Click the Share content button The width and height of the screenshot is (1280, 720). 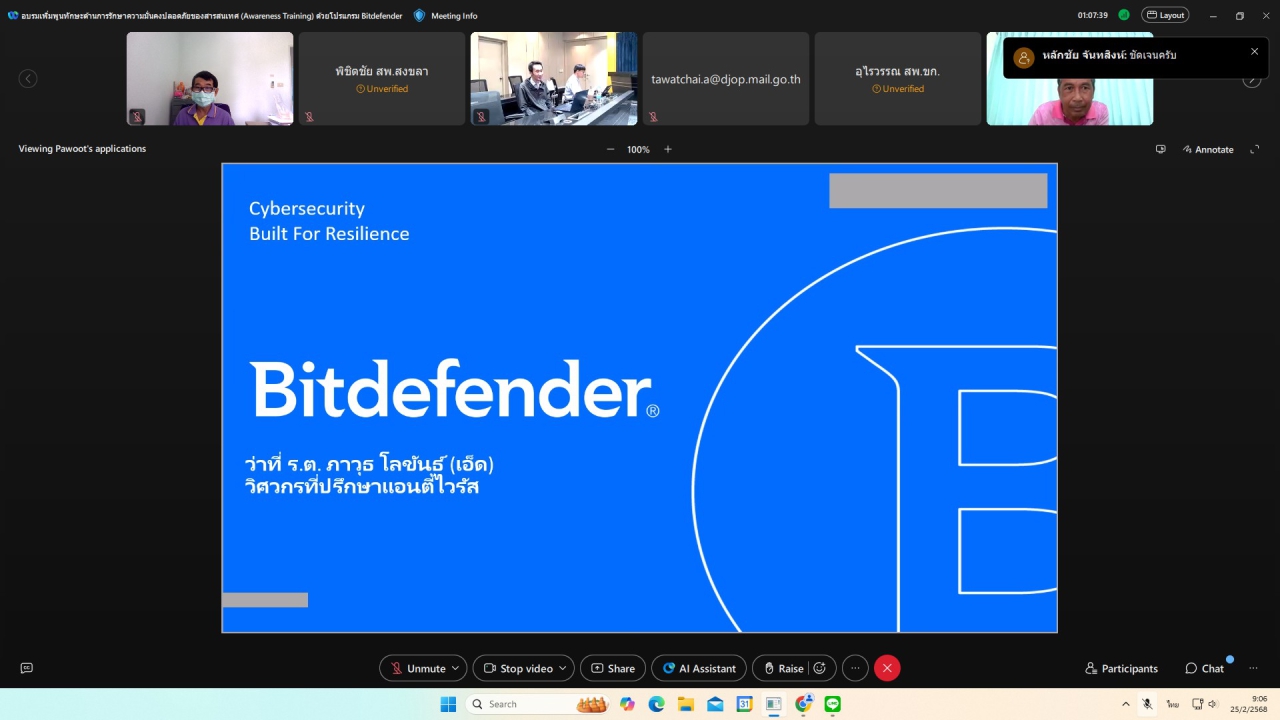click(x=612, y=668)
